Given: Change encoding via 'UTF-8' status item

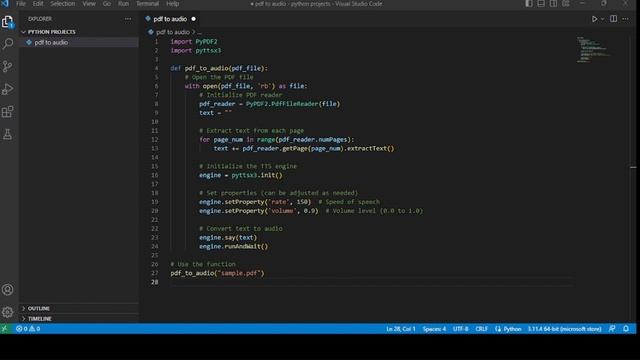Looking at the screenshot, I should (460, 329).
